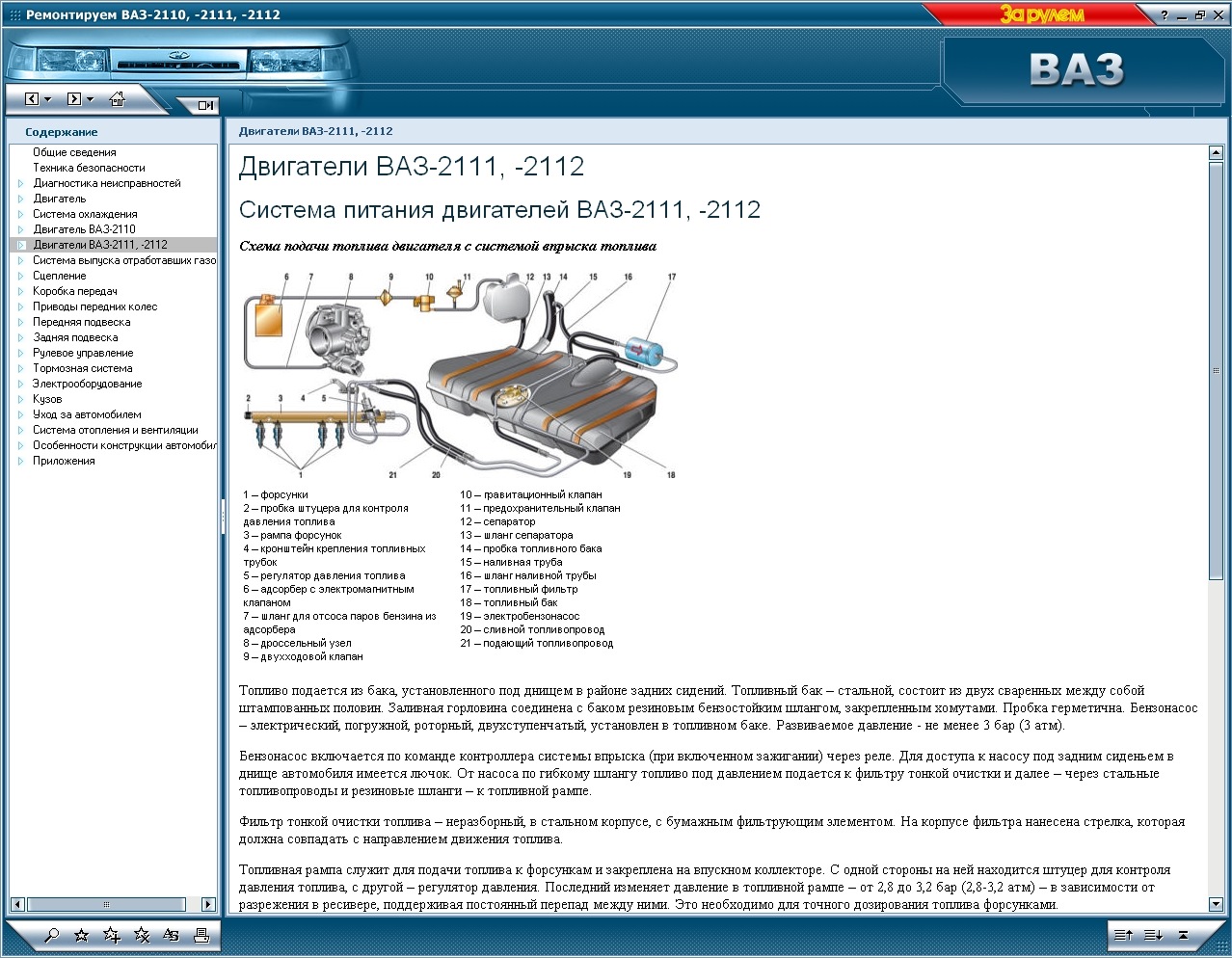Expand the Коробка передач tree arrow
Image resolution: width=1232 pixels, height=958 pixels.
click(x=20, y=291)
